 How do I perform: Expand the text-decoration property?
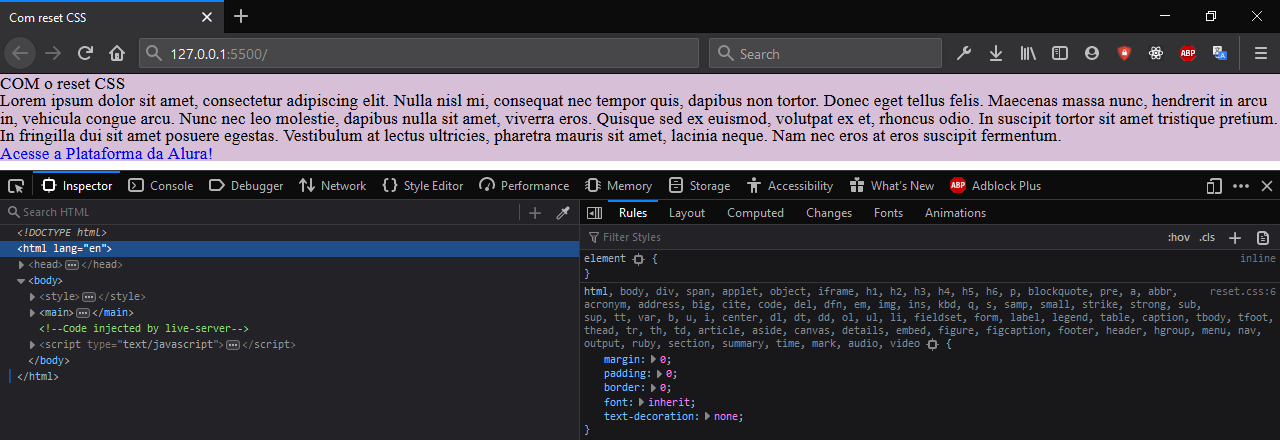pos(708,416)
